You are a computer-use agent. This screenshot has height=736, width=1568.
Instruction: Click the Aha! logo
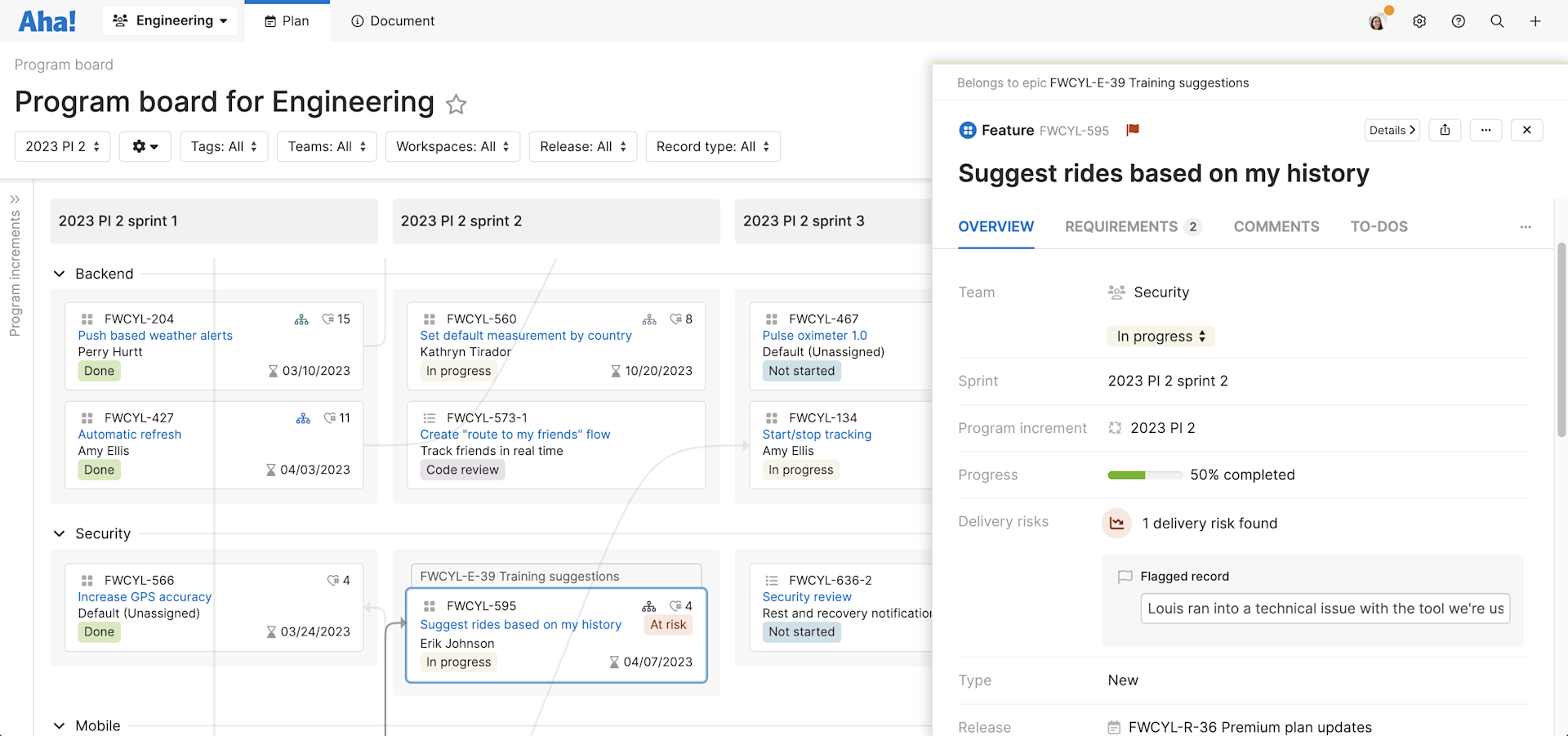click(x=47, y=20)
